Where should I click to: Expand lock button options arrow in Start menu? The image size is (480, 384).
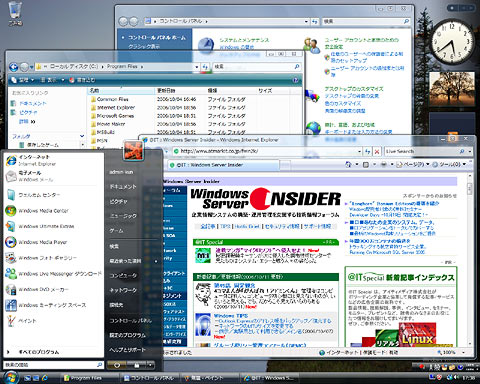pos(151,365)
